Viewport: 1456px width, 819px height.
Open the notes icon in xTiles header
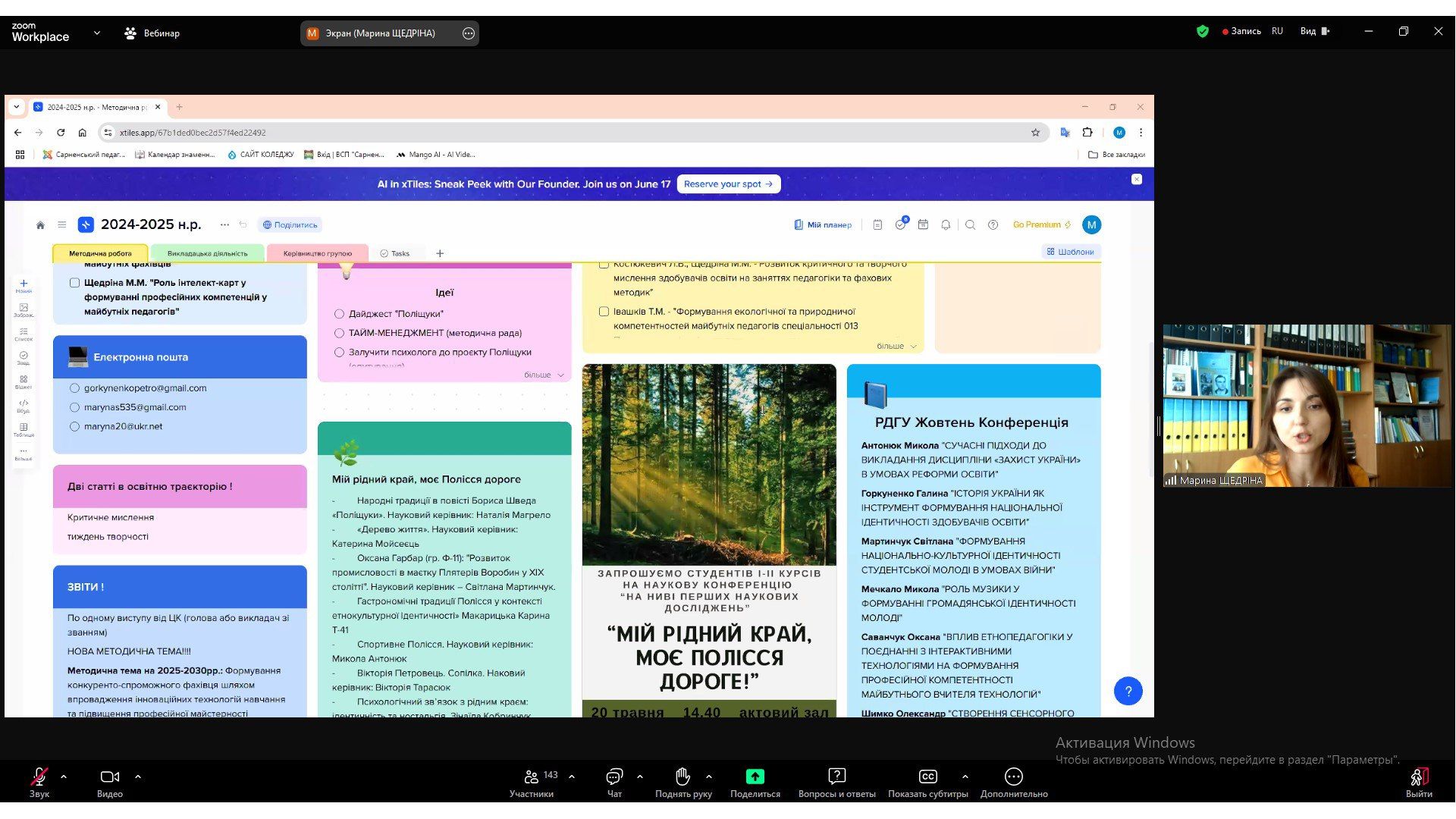tap(877, 225)
